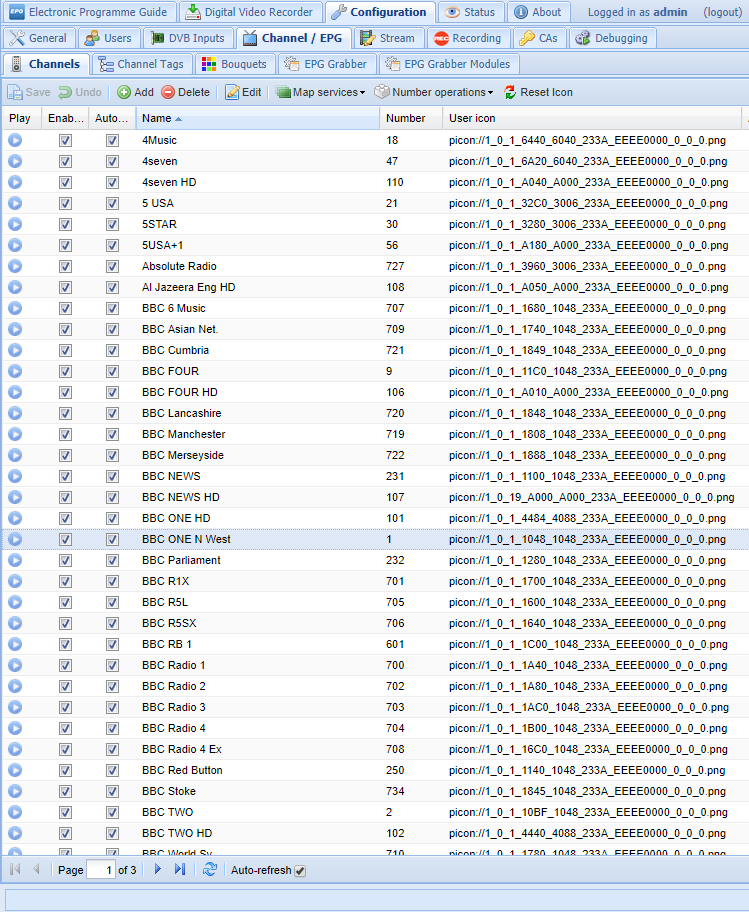Switch to the Channel Tags tab
This screenshot has height=912, width=749.
(x=141, y=64)
